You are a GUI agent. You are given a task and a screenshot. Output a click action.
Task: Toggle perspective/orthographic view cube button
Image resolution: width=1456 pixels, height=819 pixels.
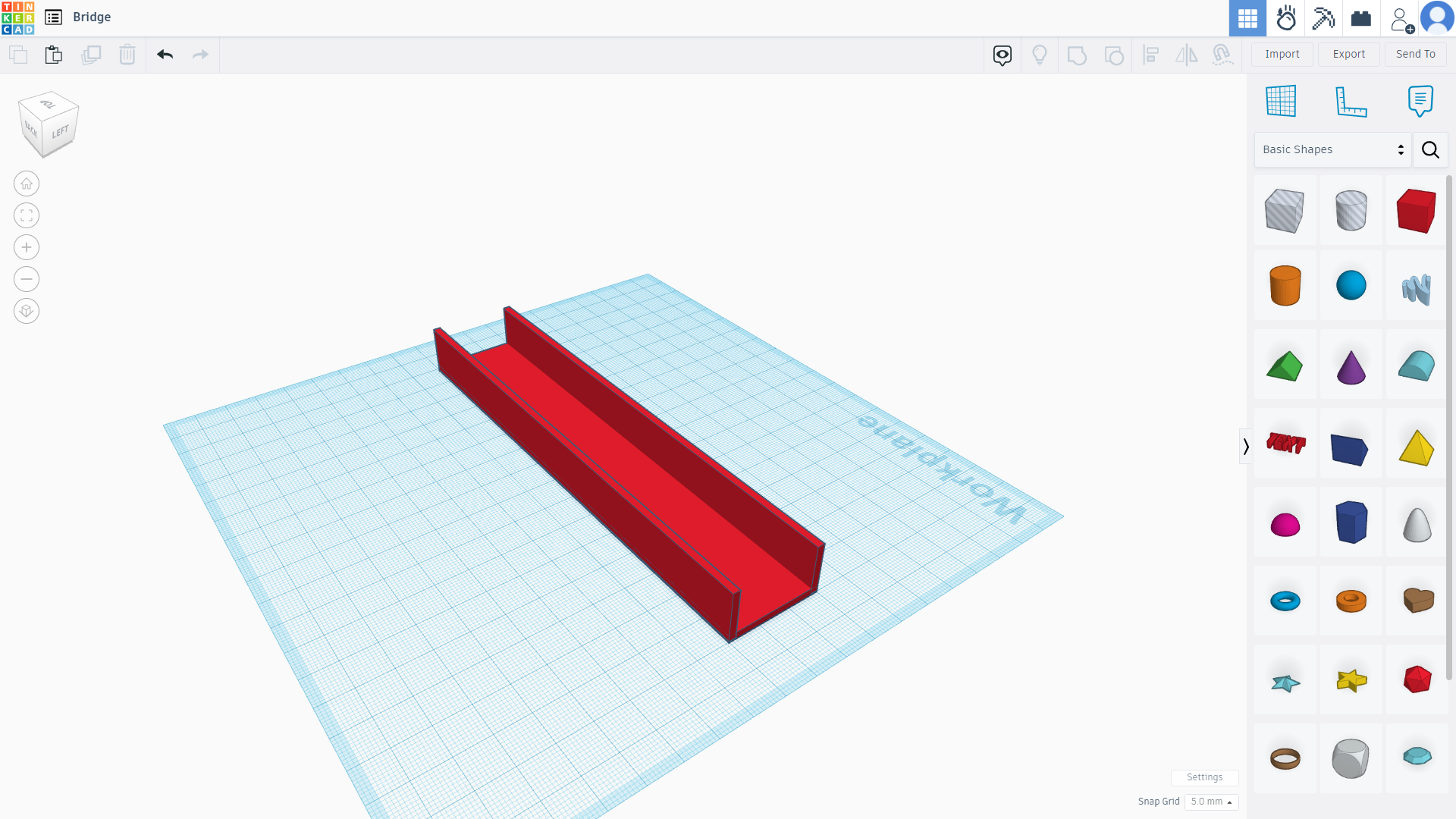[27, 311]
